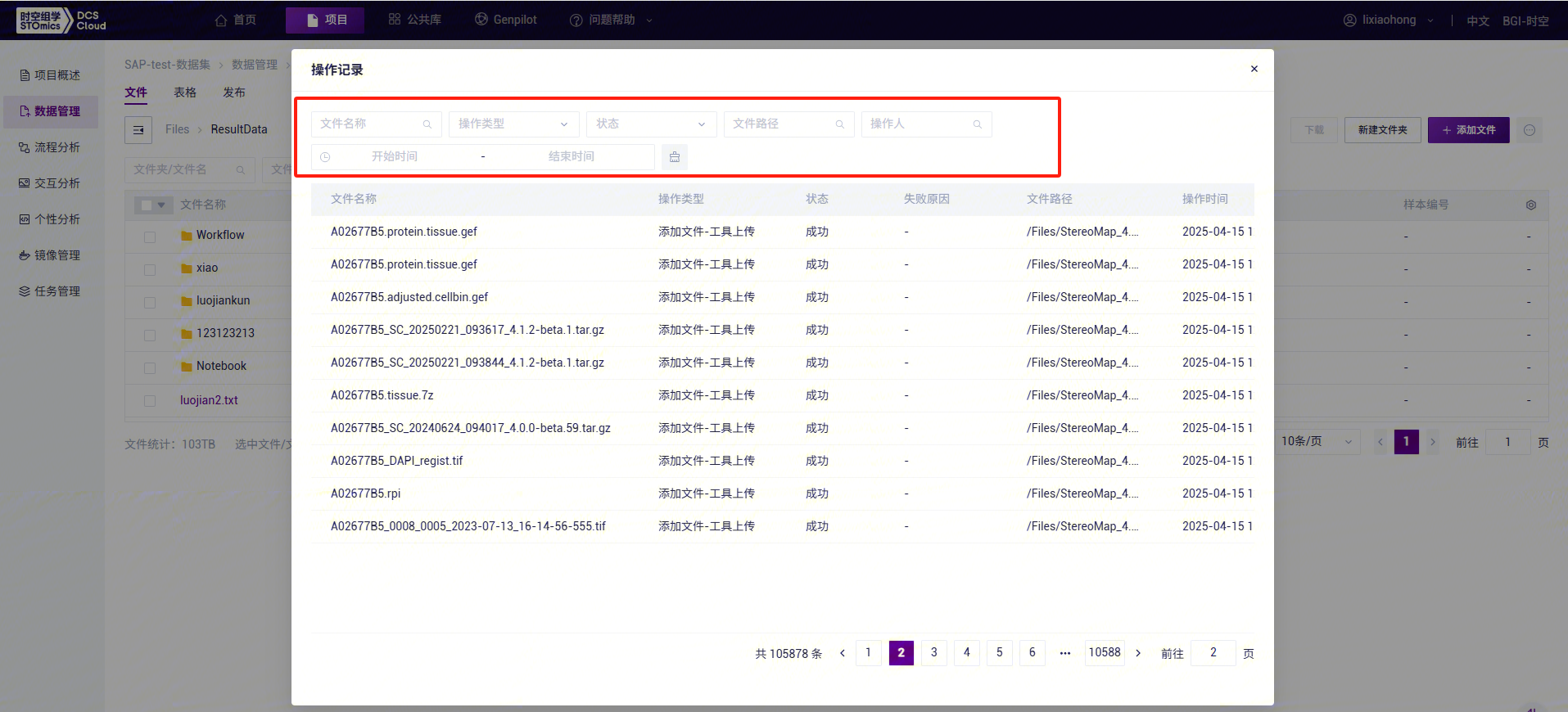Click the 前往 page number input in dialog
1568x712 pixels.
click(1213, 652)
